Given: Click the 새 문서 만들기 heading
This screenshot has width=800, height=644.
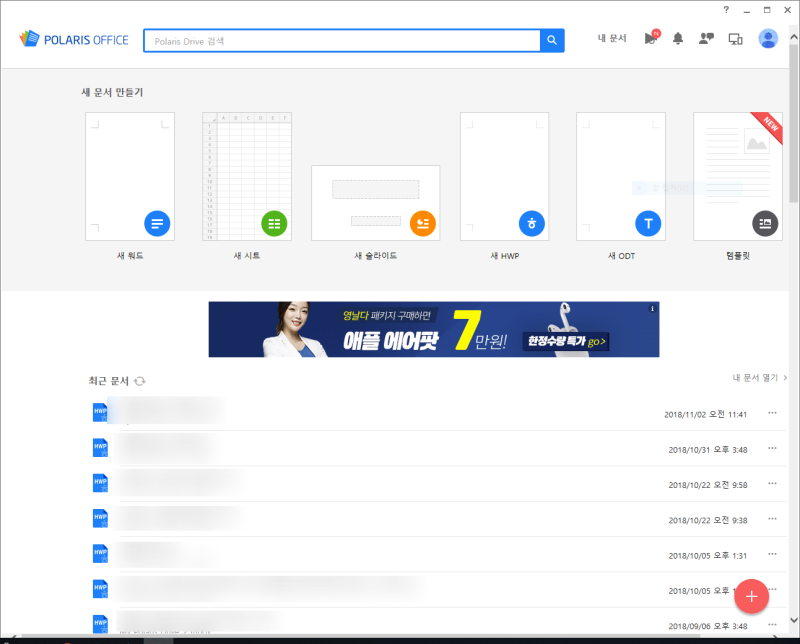Looking at the screenshot, I should pos(112,92).
